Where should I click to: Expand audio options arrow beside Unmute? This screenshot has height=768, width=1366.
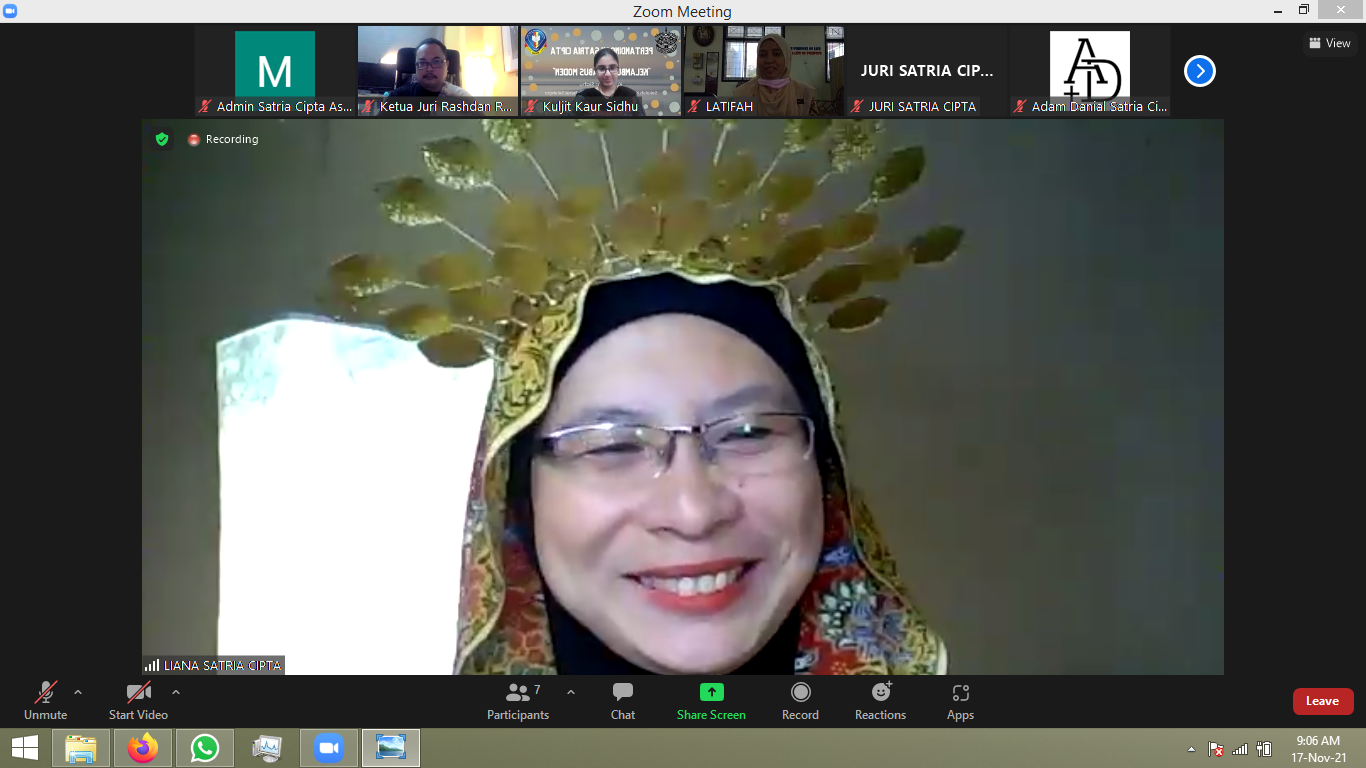coord(78,692)
